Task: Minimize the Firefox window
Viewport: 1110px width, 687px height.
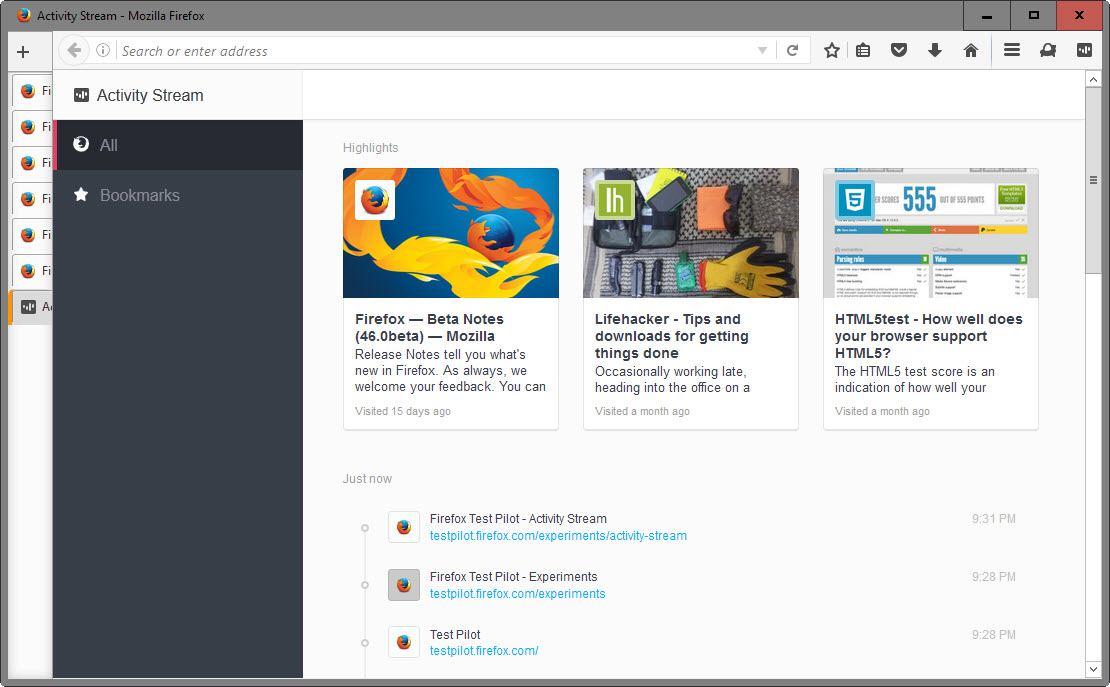Action: click(x=987, y=16)
